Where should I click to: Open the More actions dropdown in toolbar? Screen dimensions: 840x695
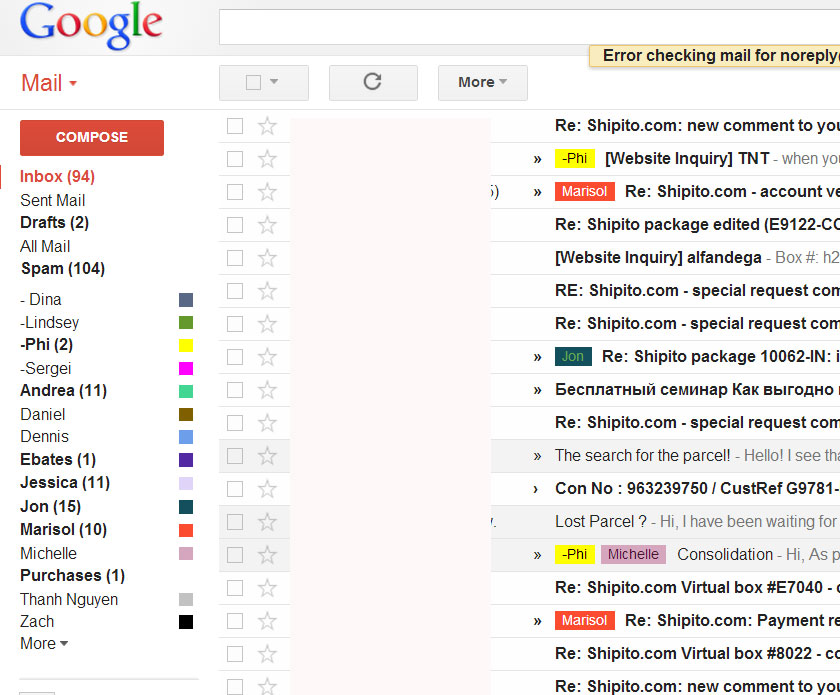(x=483, y=83)
